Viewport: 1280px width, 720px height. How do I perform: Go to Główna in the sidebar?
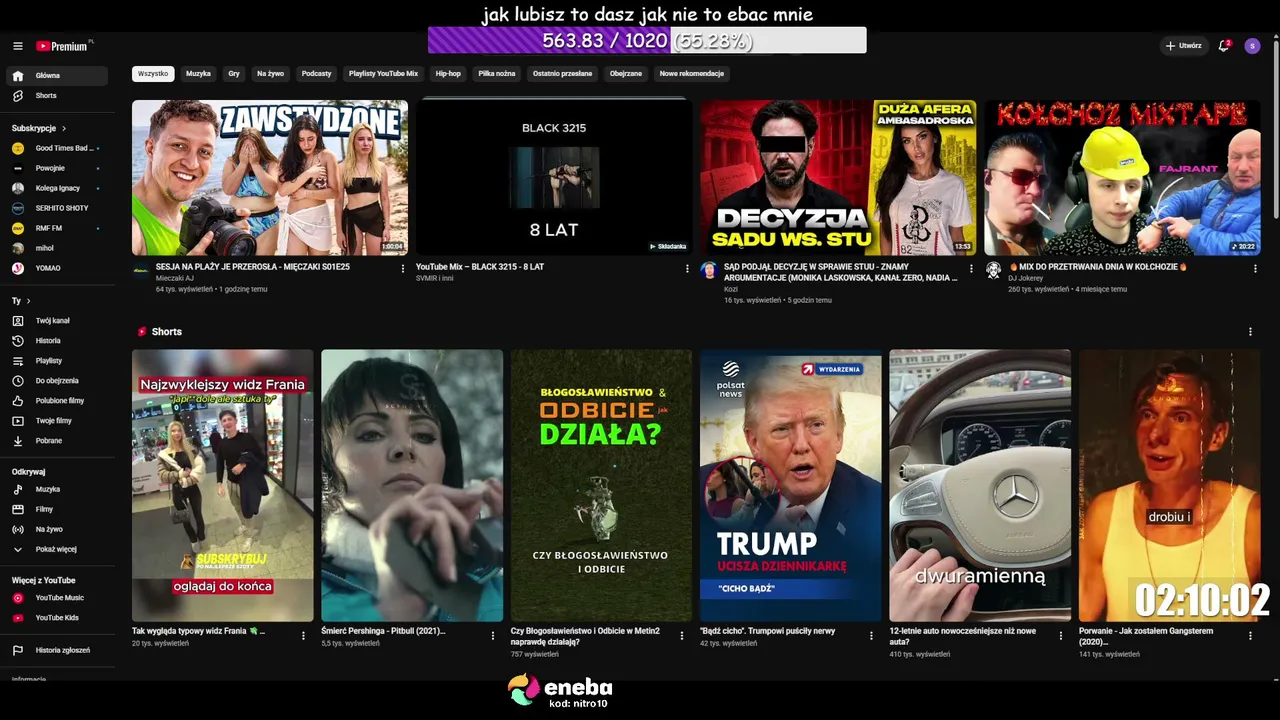(58, 76)
